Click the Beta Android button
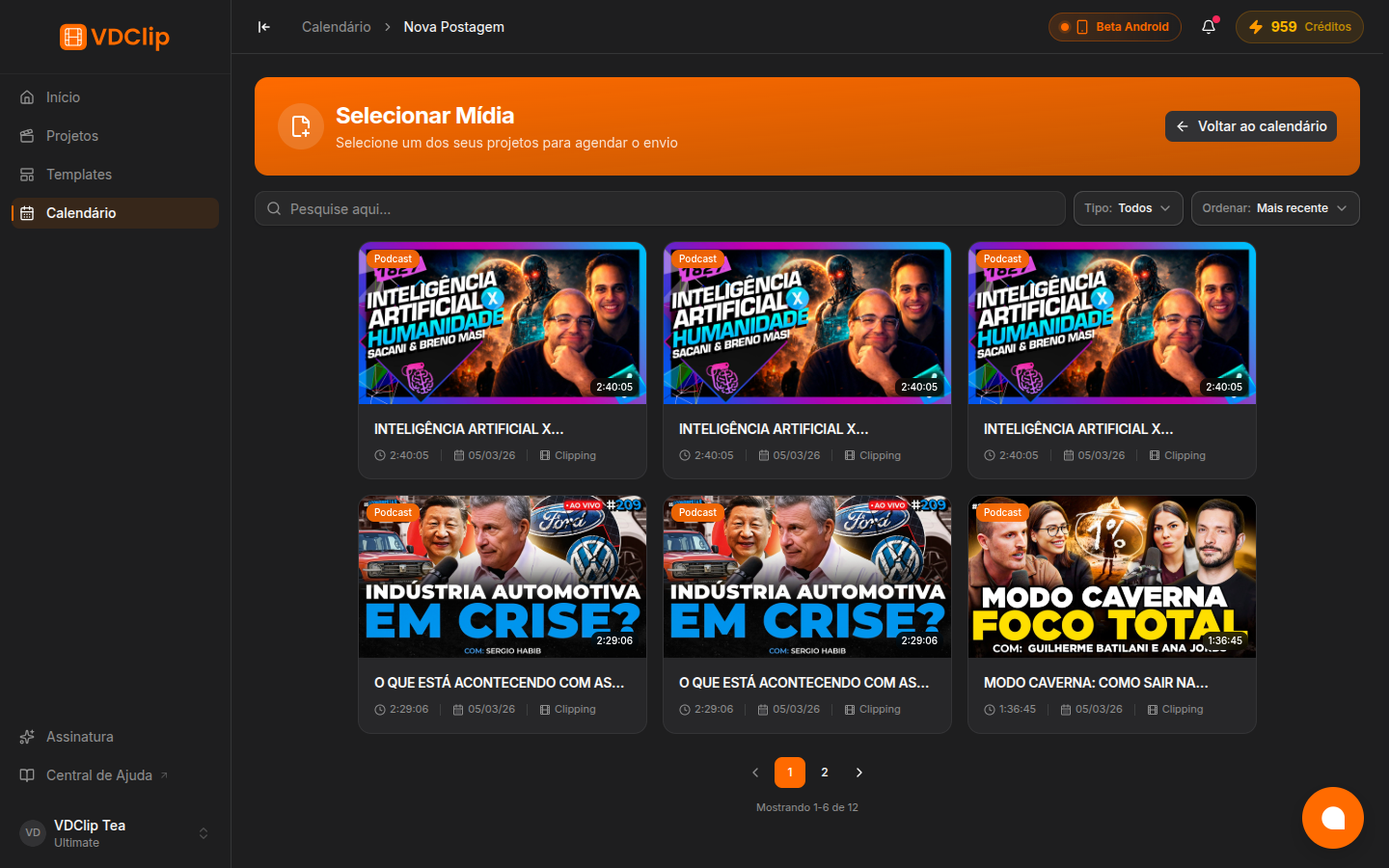Viewport: 1389px width, 868px height. pos(1115,27)
